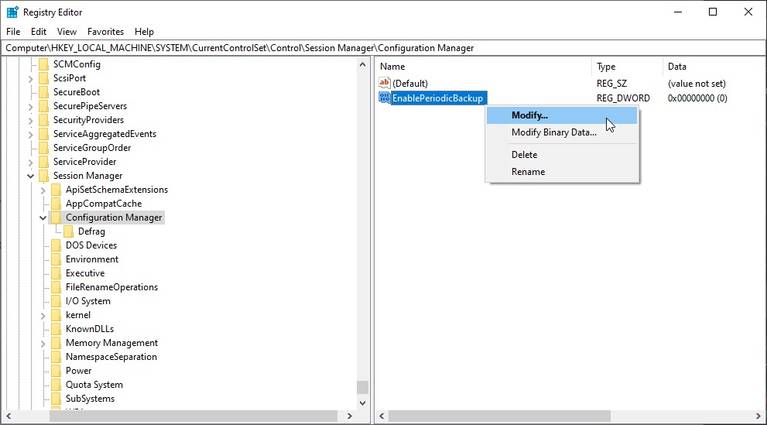Image resolution: width=767 pixels, height=425 pixels.
Task: Choose Modify... from the context menu
Action: [563, 115]
